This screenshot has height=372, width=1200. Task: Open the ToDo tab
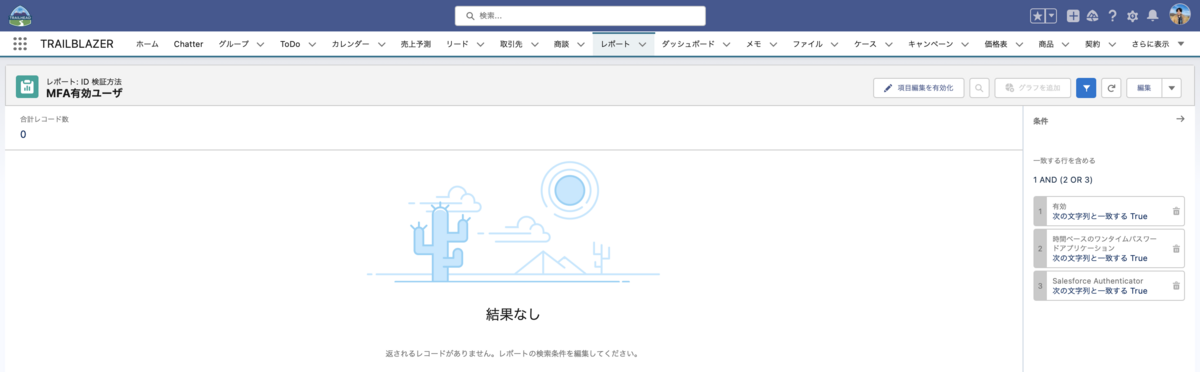coord(290,44)
